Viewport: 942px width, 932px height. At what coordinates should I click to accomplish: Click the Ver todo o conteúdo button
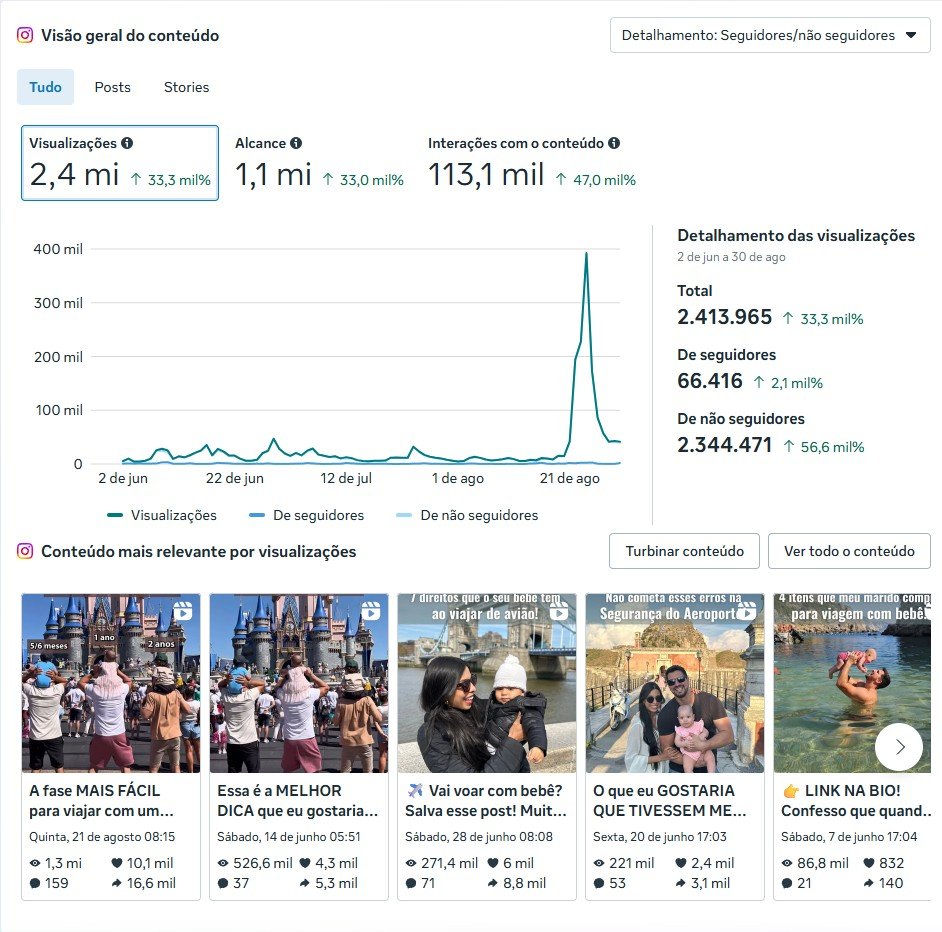[x=849, y=551]
